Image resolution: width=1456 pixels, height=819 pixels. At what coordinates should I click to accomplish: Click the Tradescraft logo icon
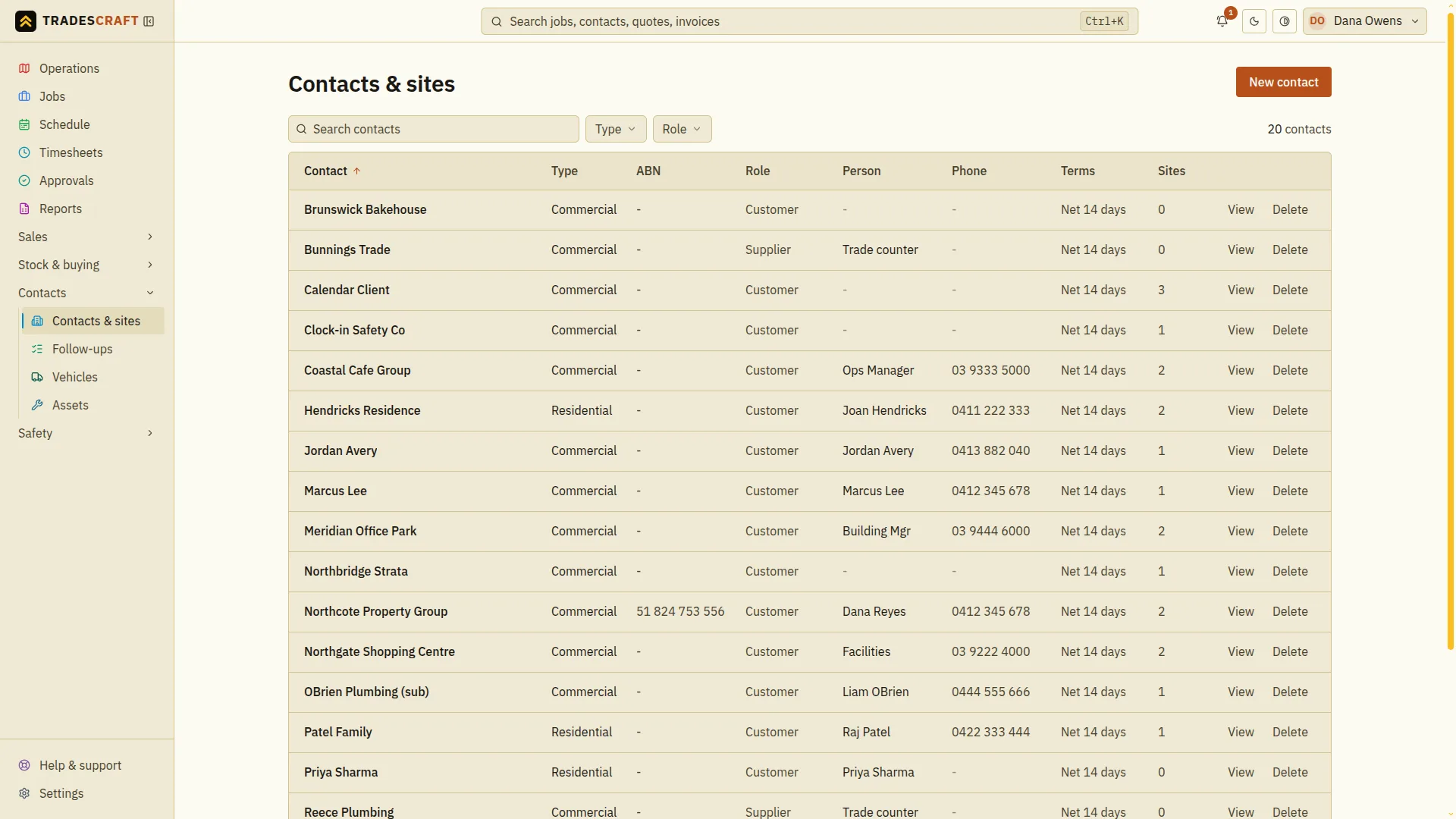pos(26,21)
